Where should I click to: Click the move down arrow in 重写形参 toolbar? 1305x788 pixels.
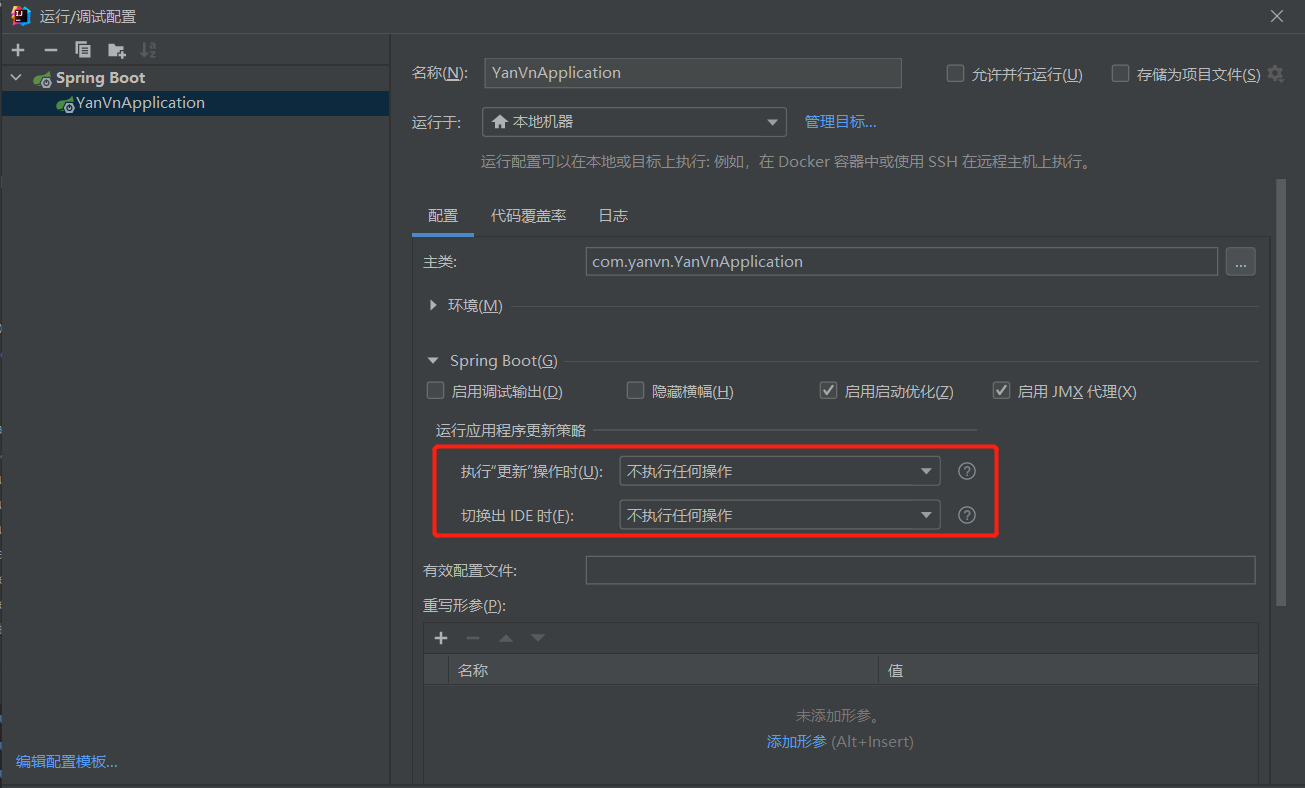(x=538, y=638)
